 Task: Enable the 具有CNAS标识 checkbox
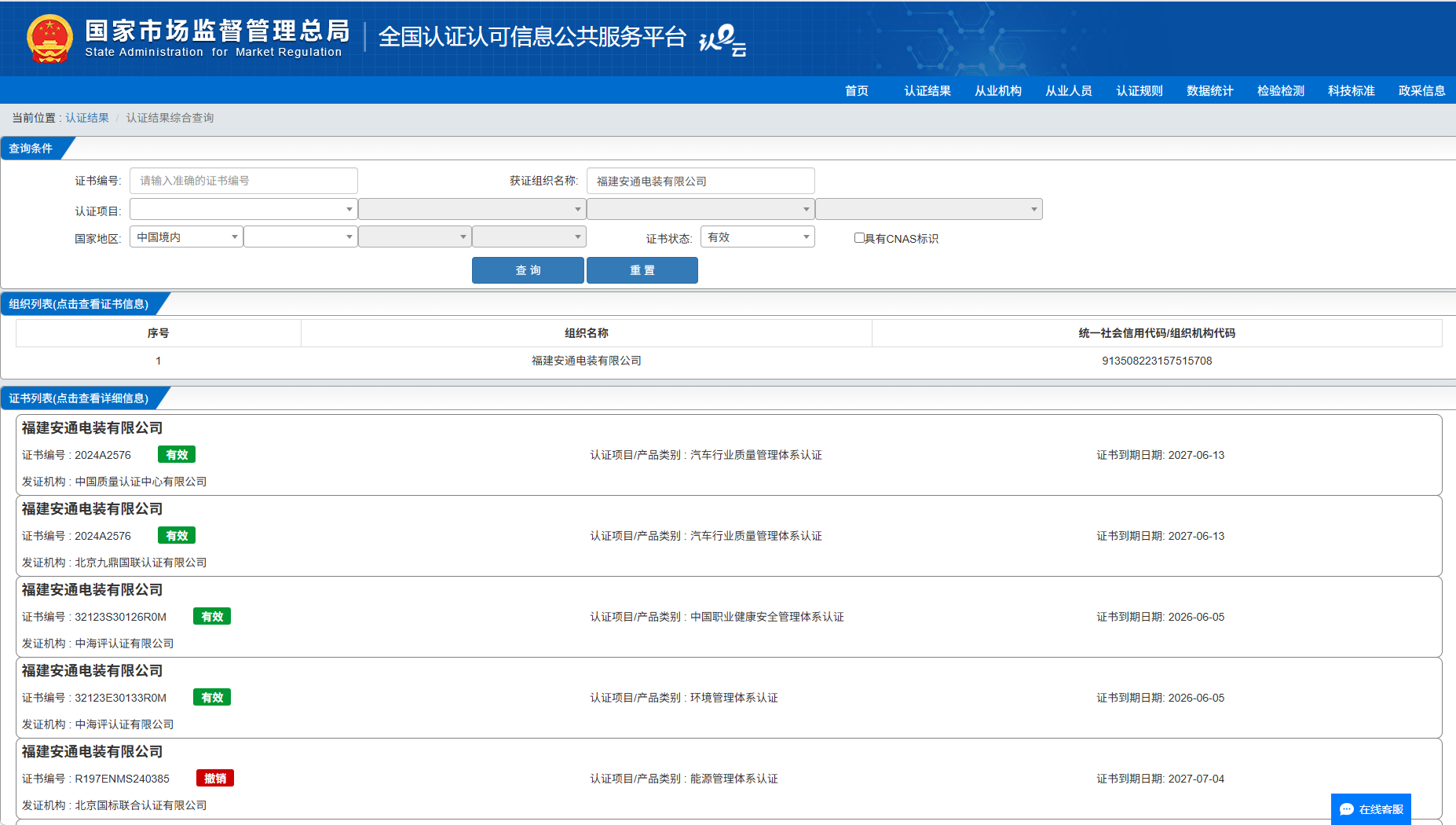coord(859,237)
